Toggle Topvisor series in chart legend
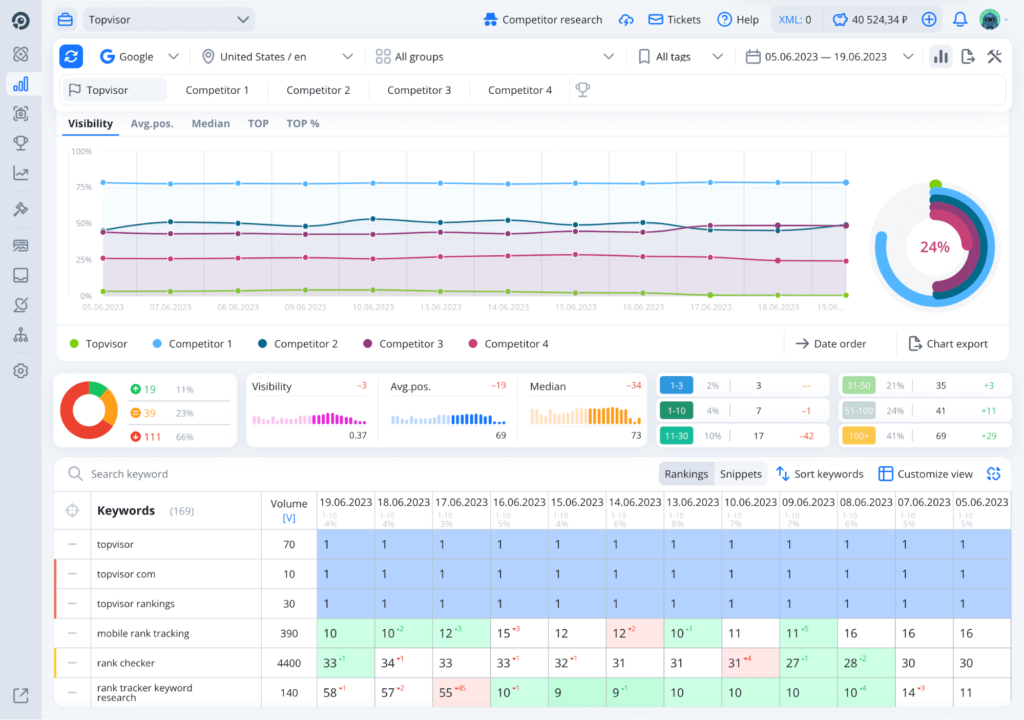 click(x=98, y=344)
